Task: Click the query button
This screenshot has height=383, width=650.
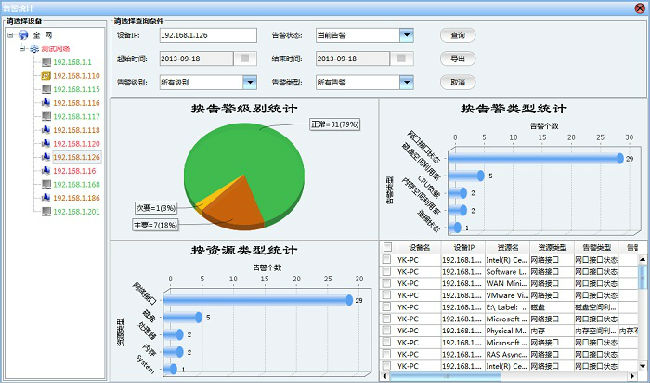Action: pos(457,36)
